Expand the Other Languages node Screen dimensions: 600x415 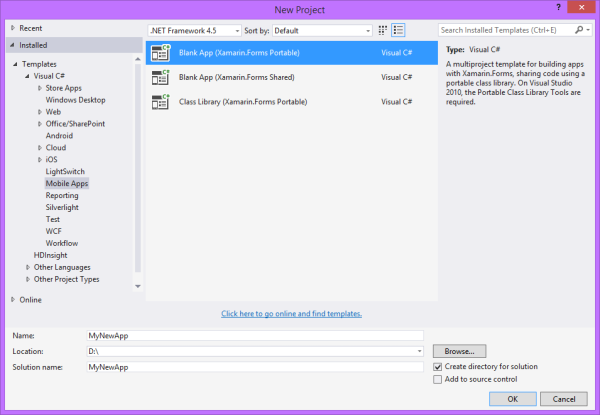pyautogui.click(x=28, y=267)
